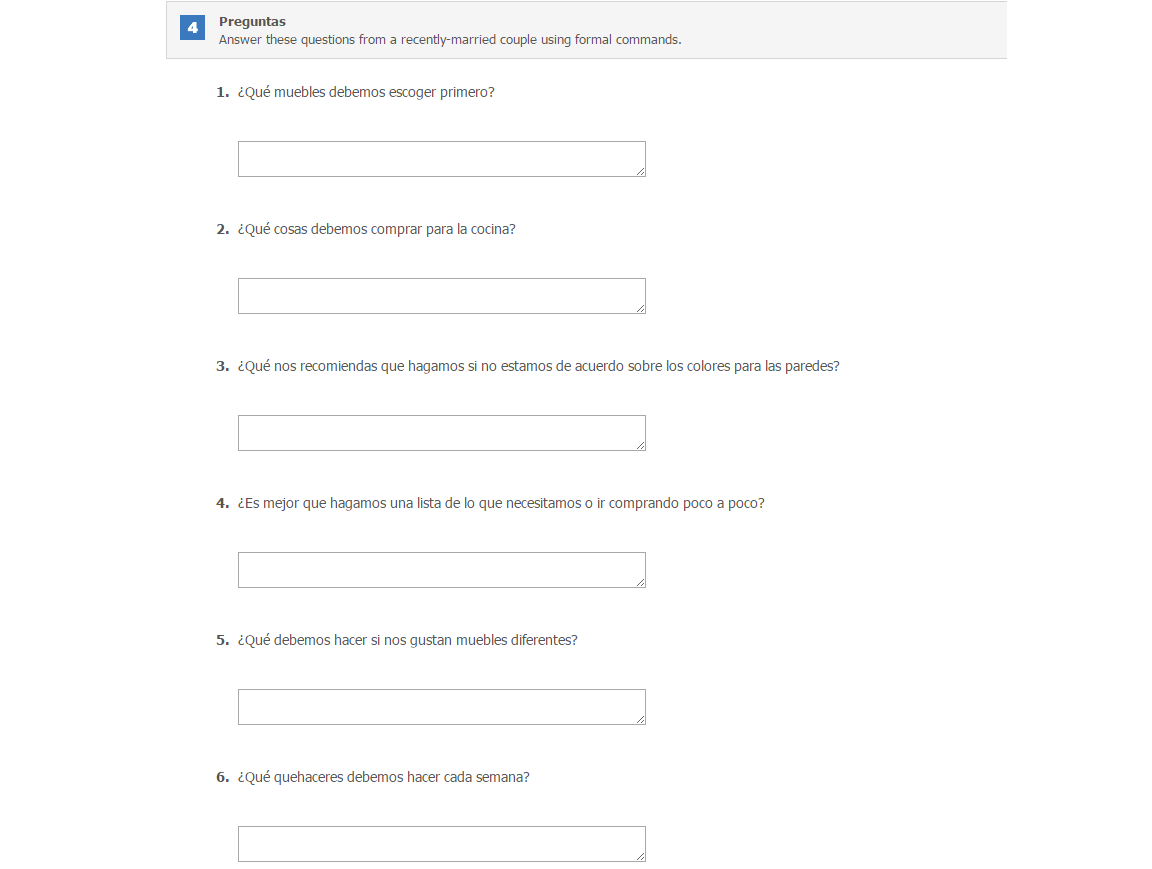Click the formal commands instruction text
This screenshot has height=869, width=1152.
click(x=450, y=40)
